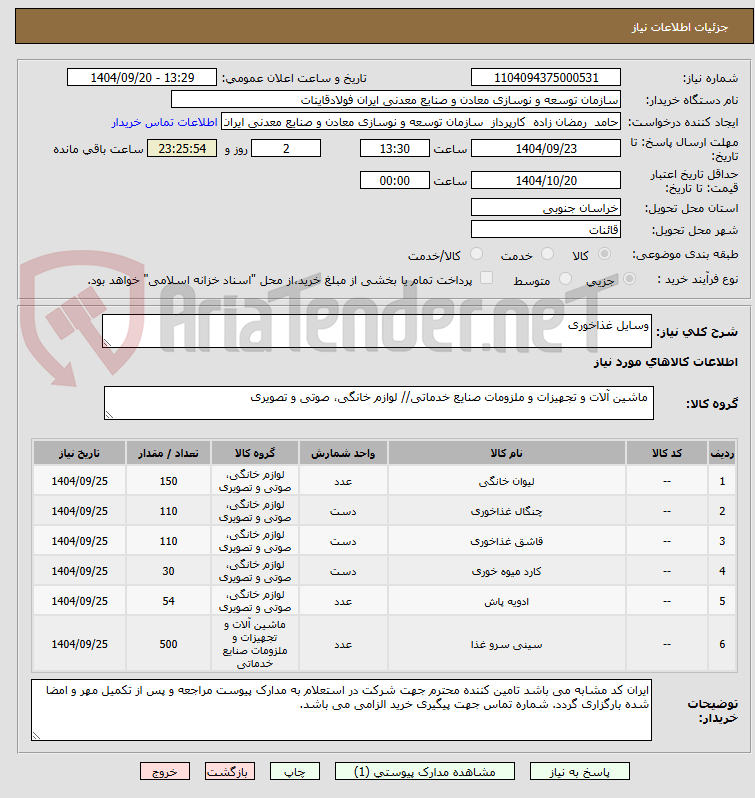Click the واحد شمارش column header

[343, 453]
